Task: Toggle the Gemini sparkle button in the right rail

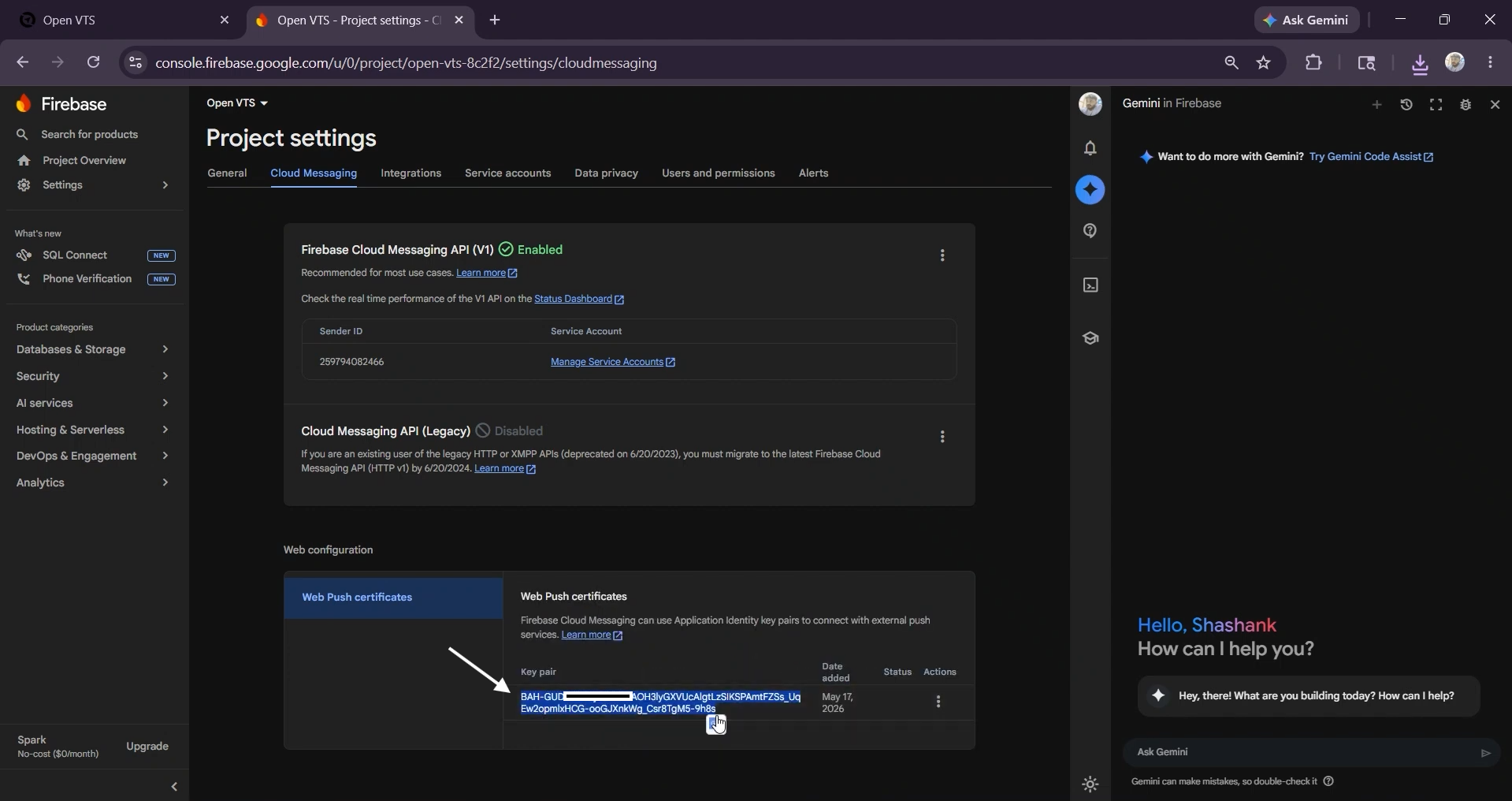Action: click(1090, 190)
